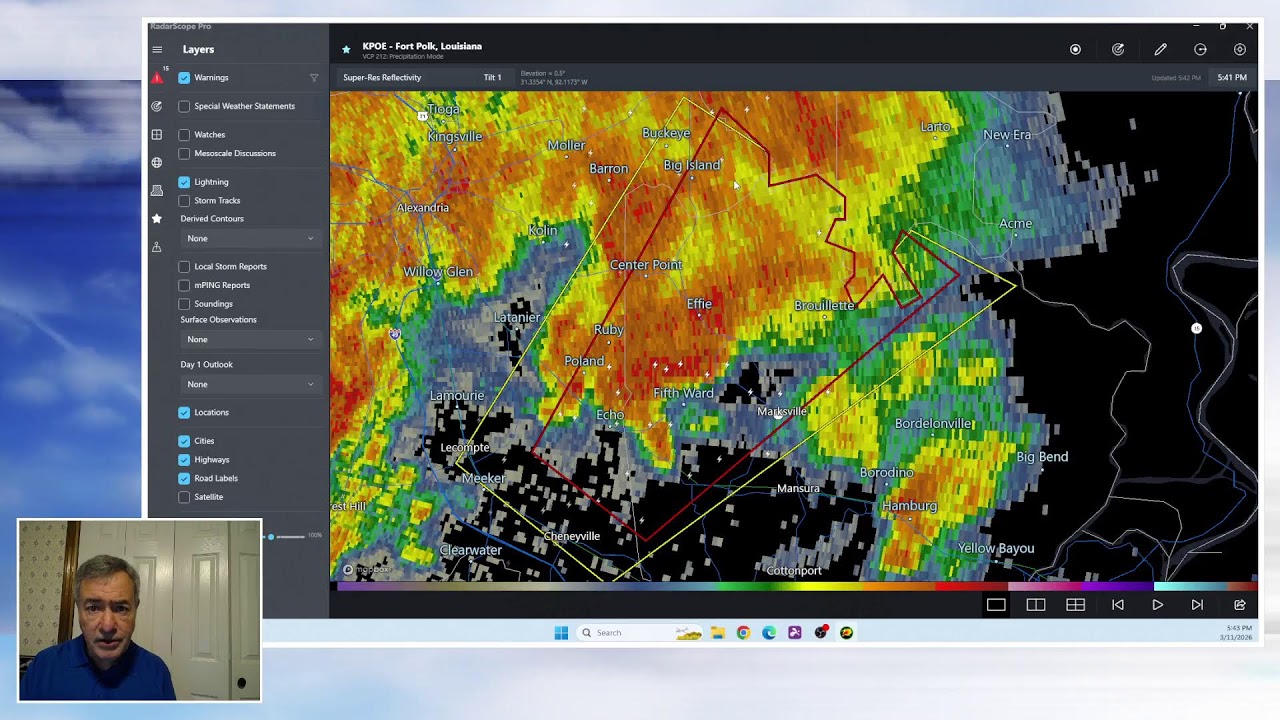Viewport: 1280px width, 720px height.
Task: Click the reflectivity color scale bar
Action: (x=797, y=586)
